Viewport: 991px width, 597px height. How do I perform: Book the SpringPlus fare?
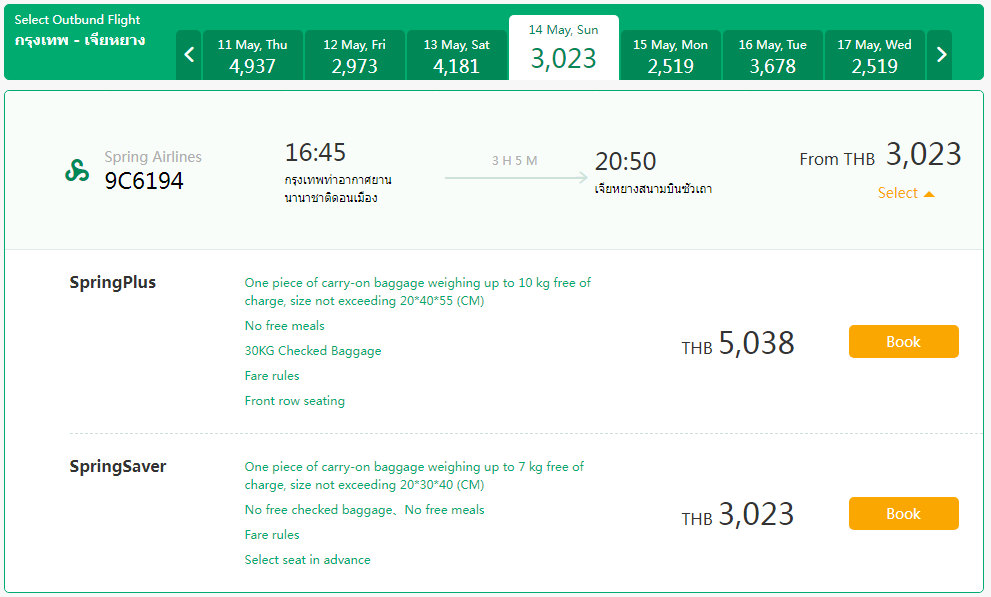pyautogui.click(x=903, y=342)
